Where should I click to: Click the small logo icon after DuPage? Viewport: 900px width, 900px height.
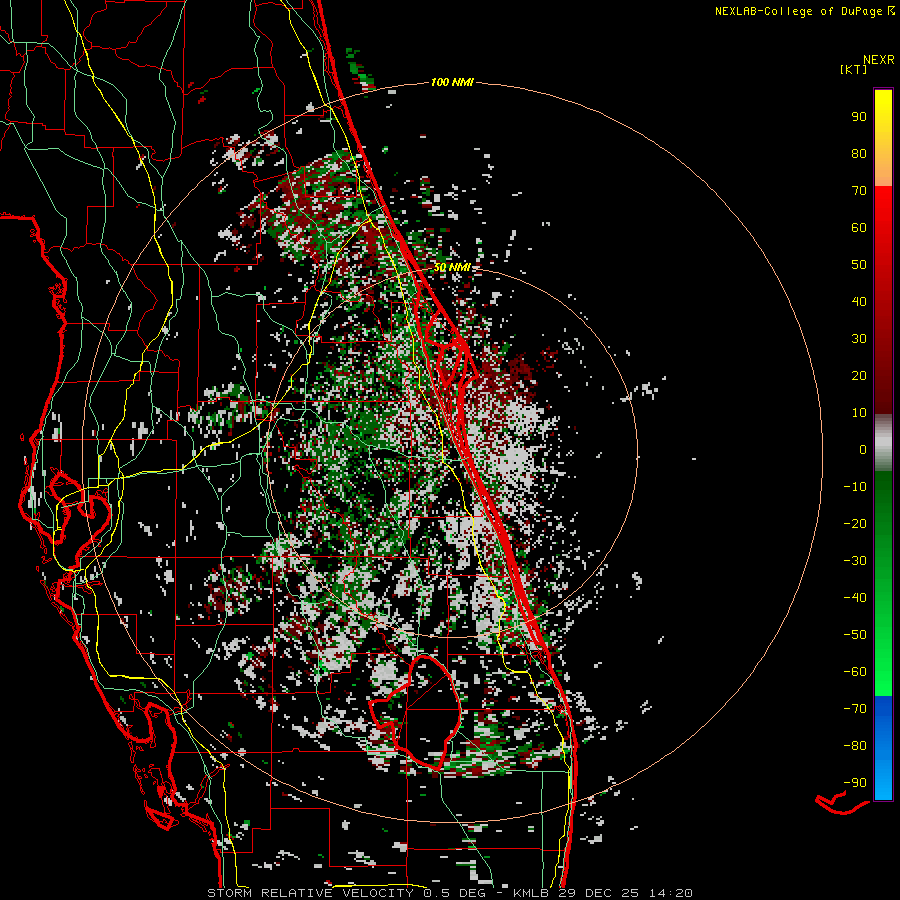pyautogui.click(x=890, y=11)
